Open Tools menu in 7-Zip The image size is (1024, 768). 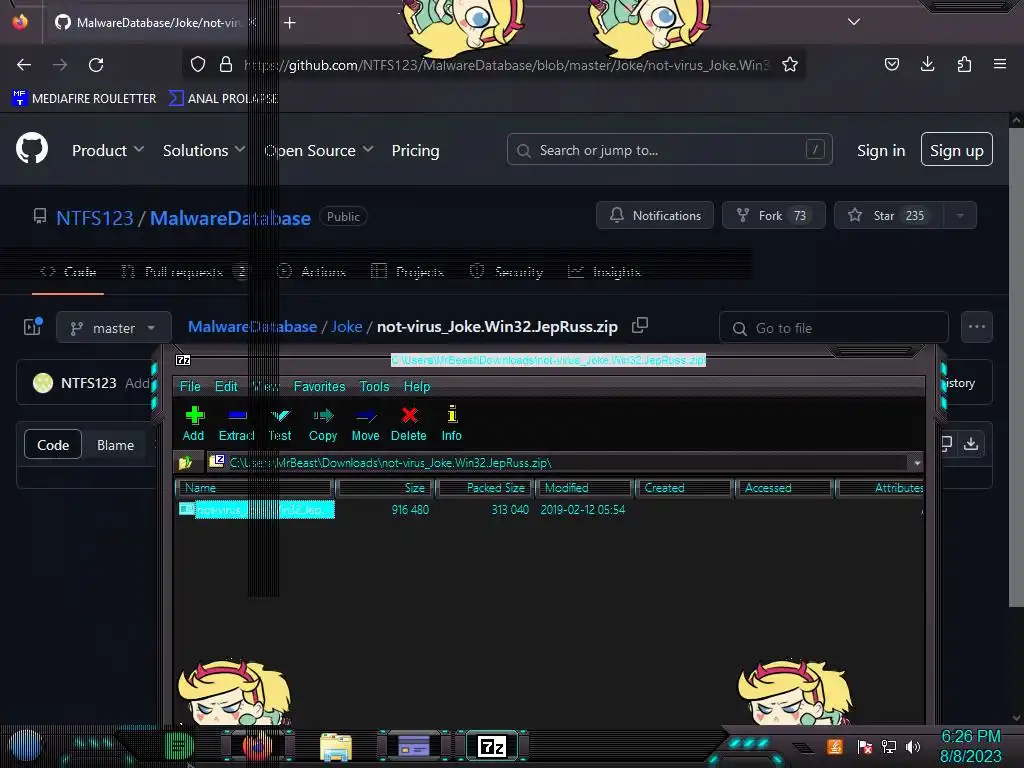(374, 387)
